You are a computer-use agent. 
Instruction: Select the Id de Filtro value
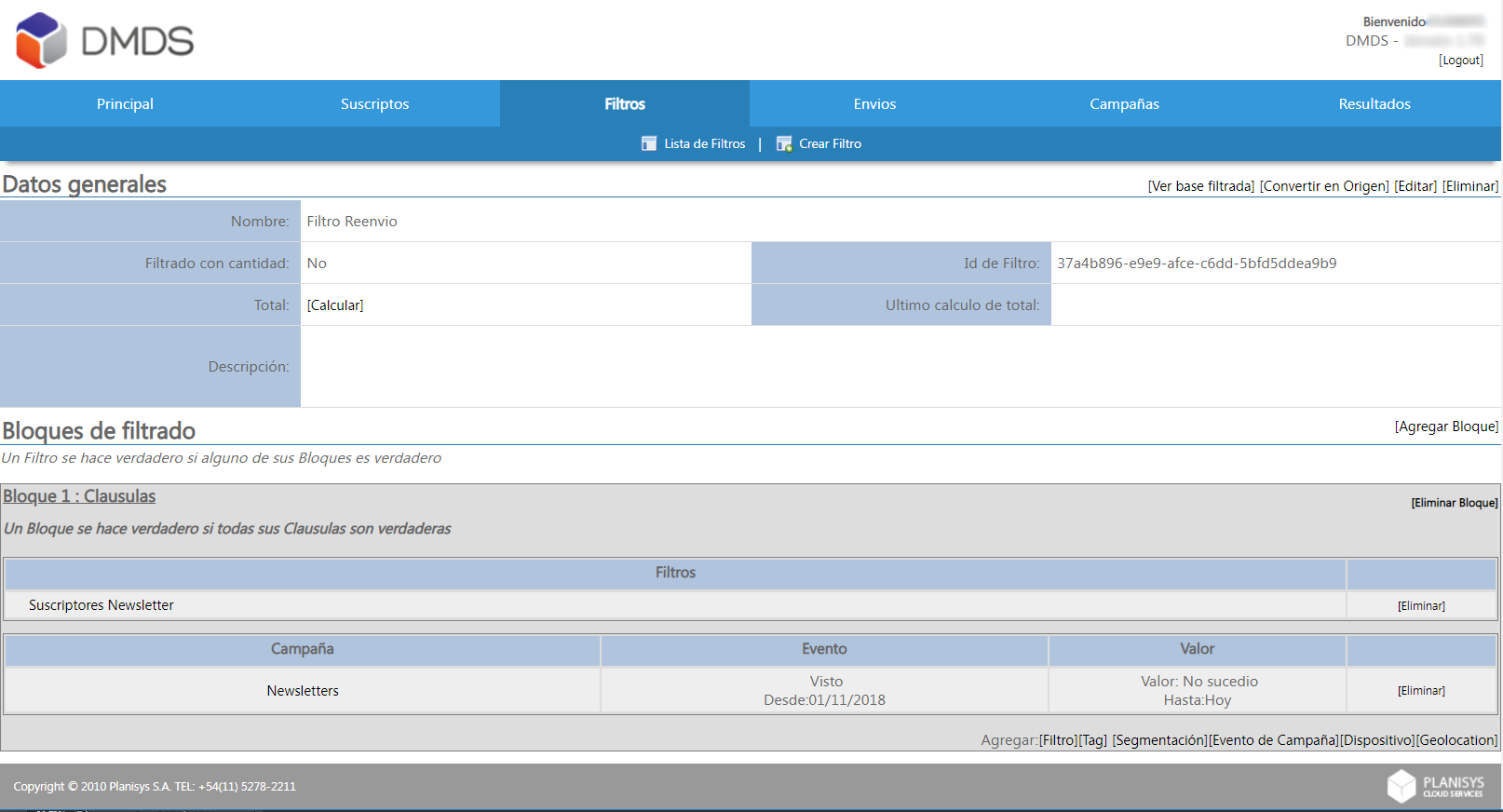click(x=1197, y=264)
